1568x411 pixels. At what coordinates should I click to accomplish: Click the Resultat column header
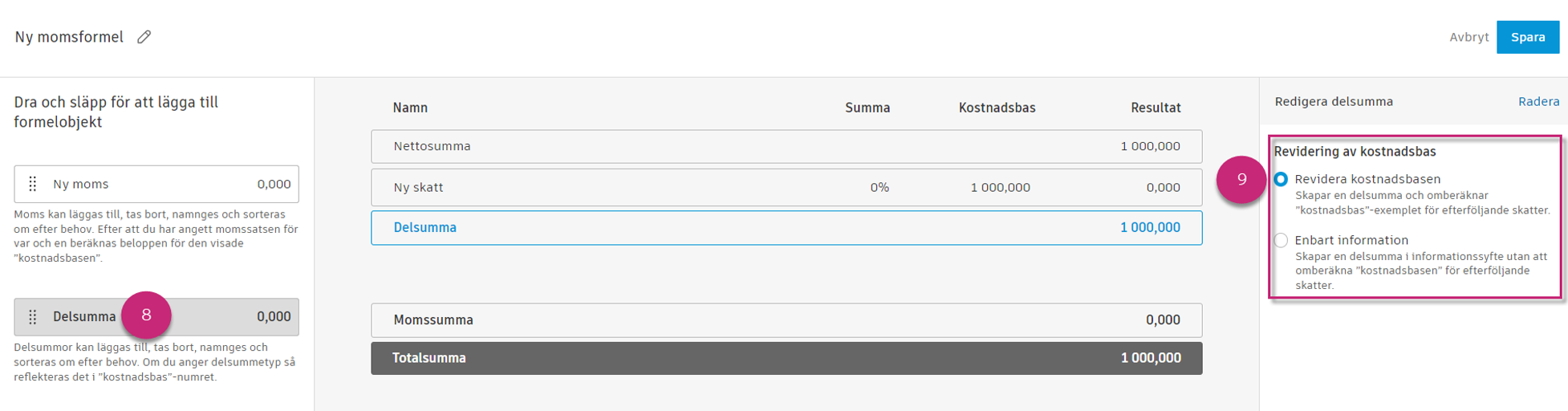pyautogui.click(x=1155, y=108)
